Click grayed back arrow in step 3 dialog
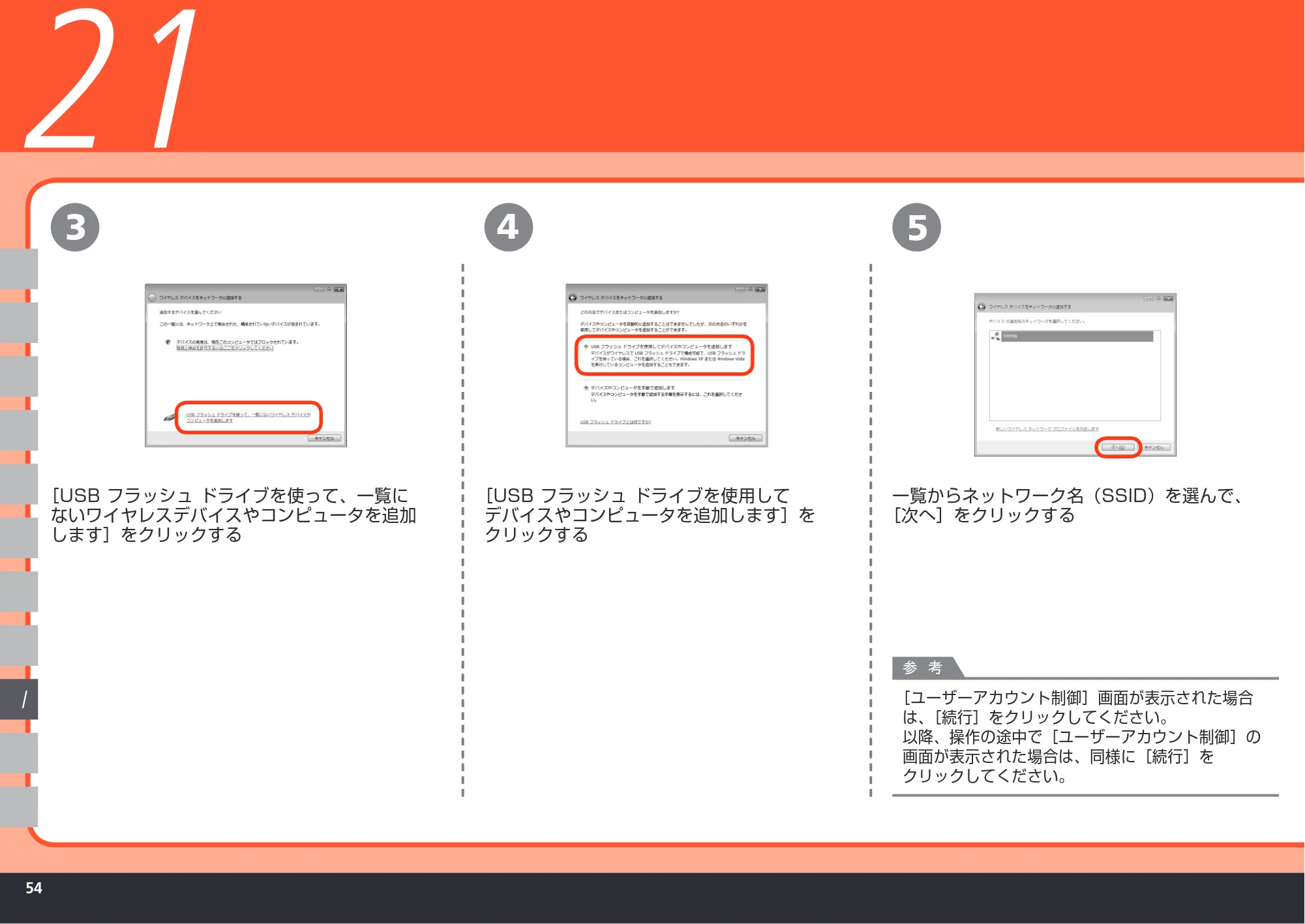 [152, 298]
